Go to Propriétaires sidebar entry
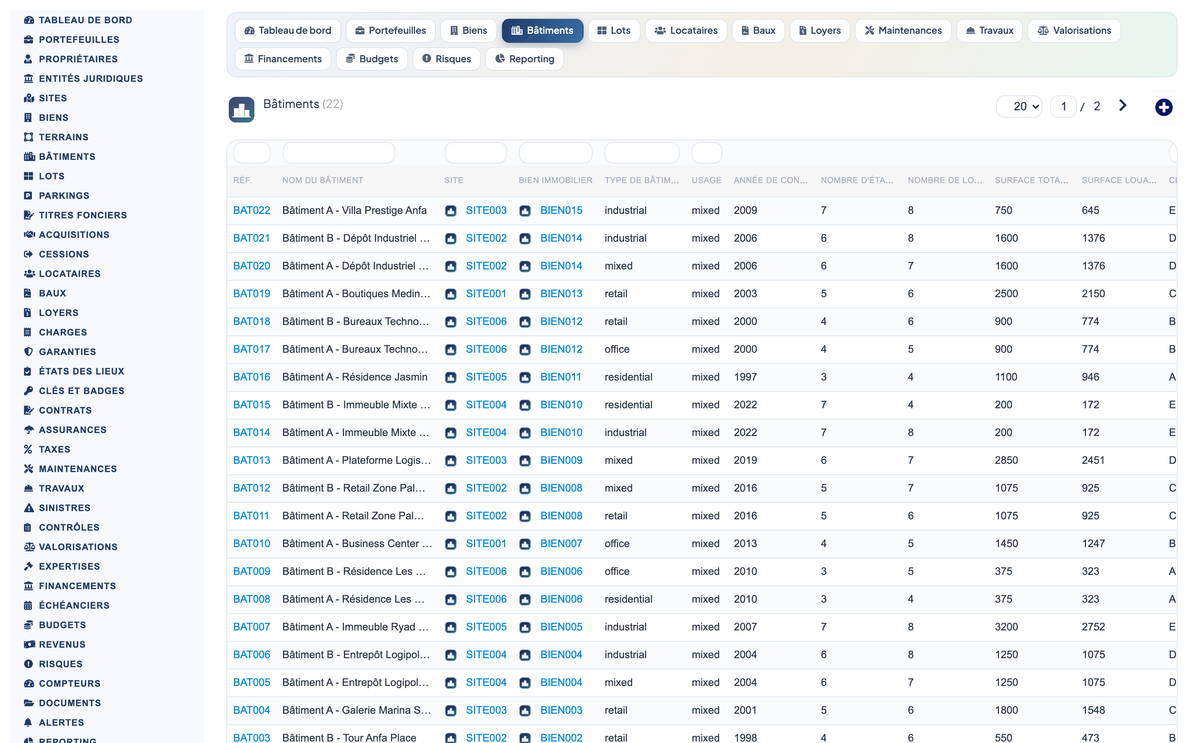Image resolution: width=1200 pixels, height=743 pixels. tap(78, 59)
